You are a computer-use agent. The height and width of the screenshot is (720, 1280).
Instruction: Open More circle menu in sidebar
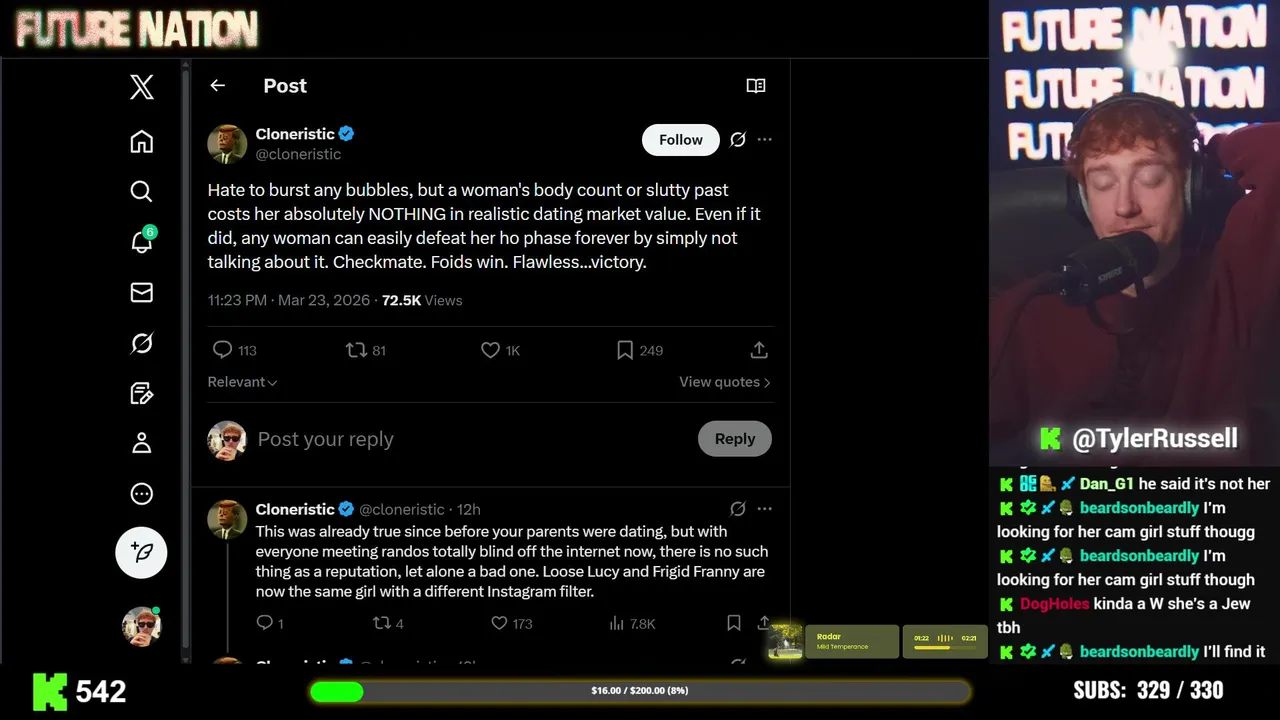click(142, 494)
